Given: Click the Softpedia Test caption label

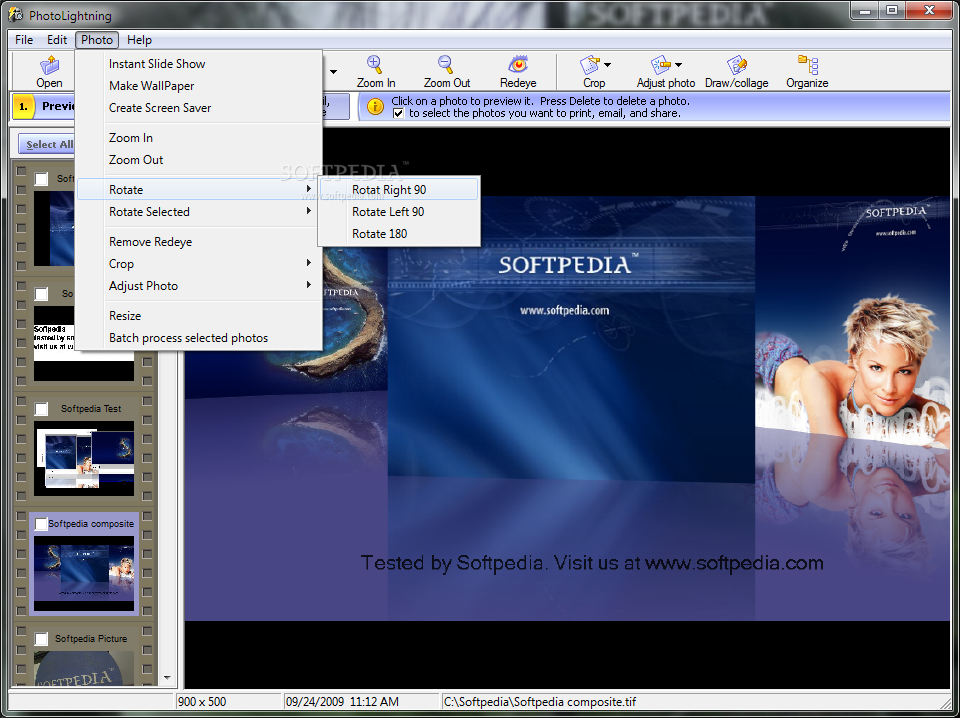Looking at the screenshot, I should (x=91, y=409).
